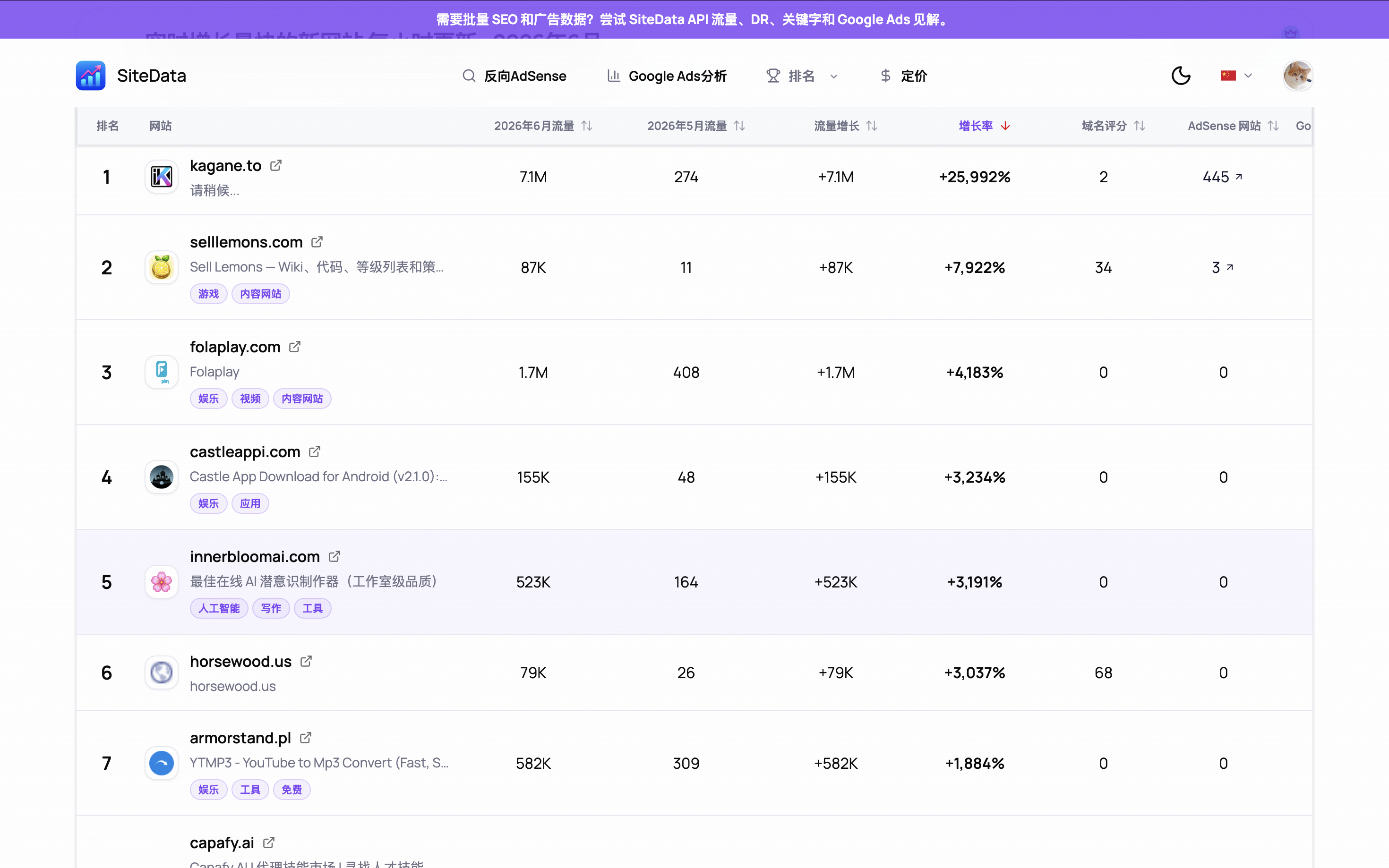Open the user avatar profile picture

click(x=1298, y=75)
